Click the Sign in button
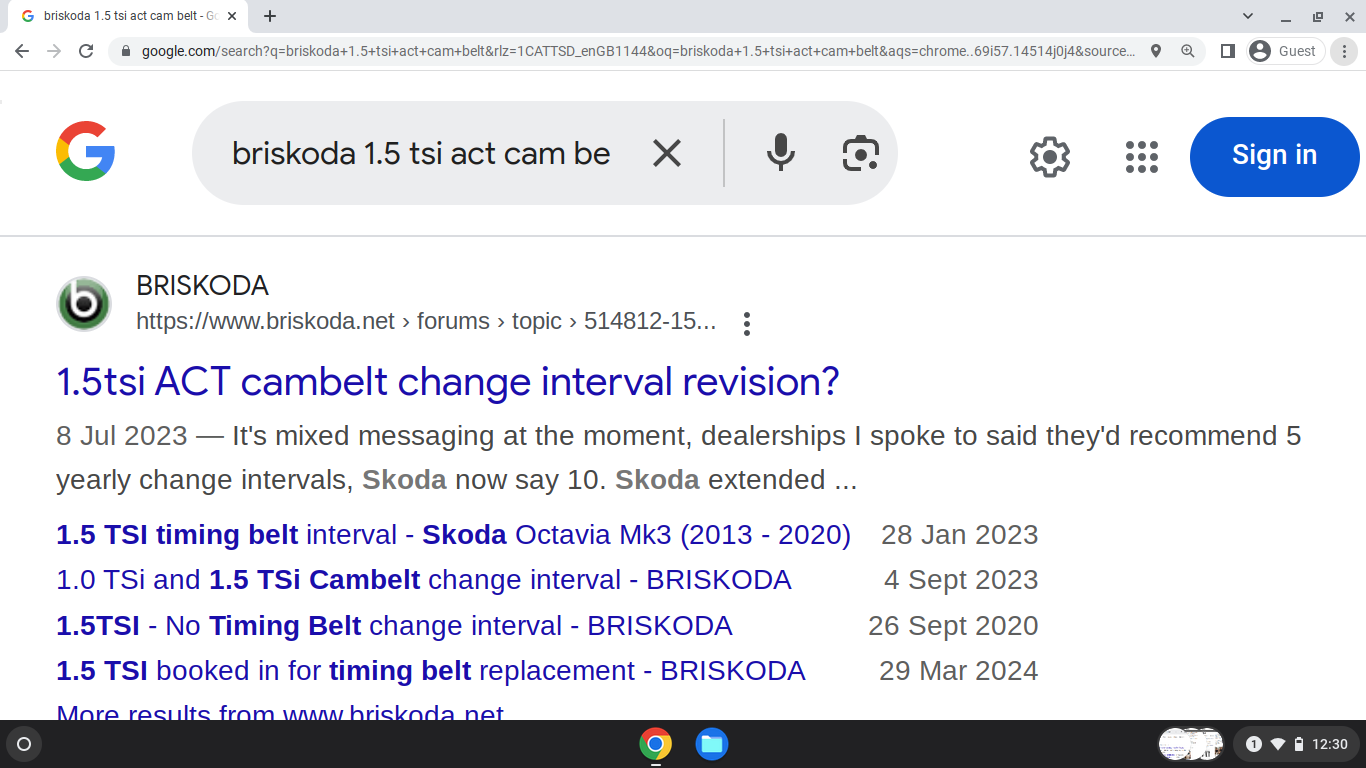 tap(1274, 156)
